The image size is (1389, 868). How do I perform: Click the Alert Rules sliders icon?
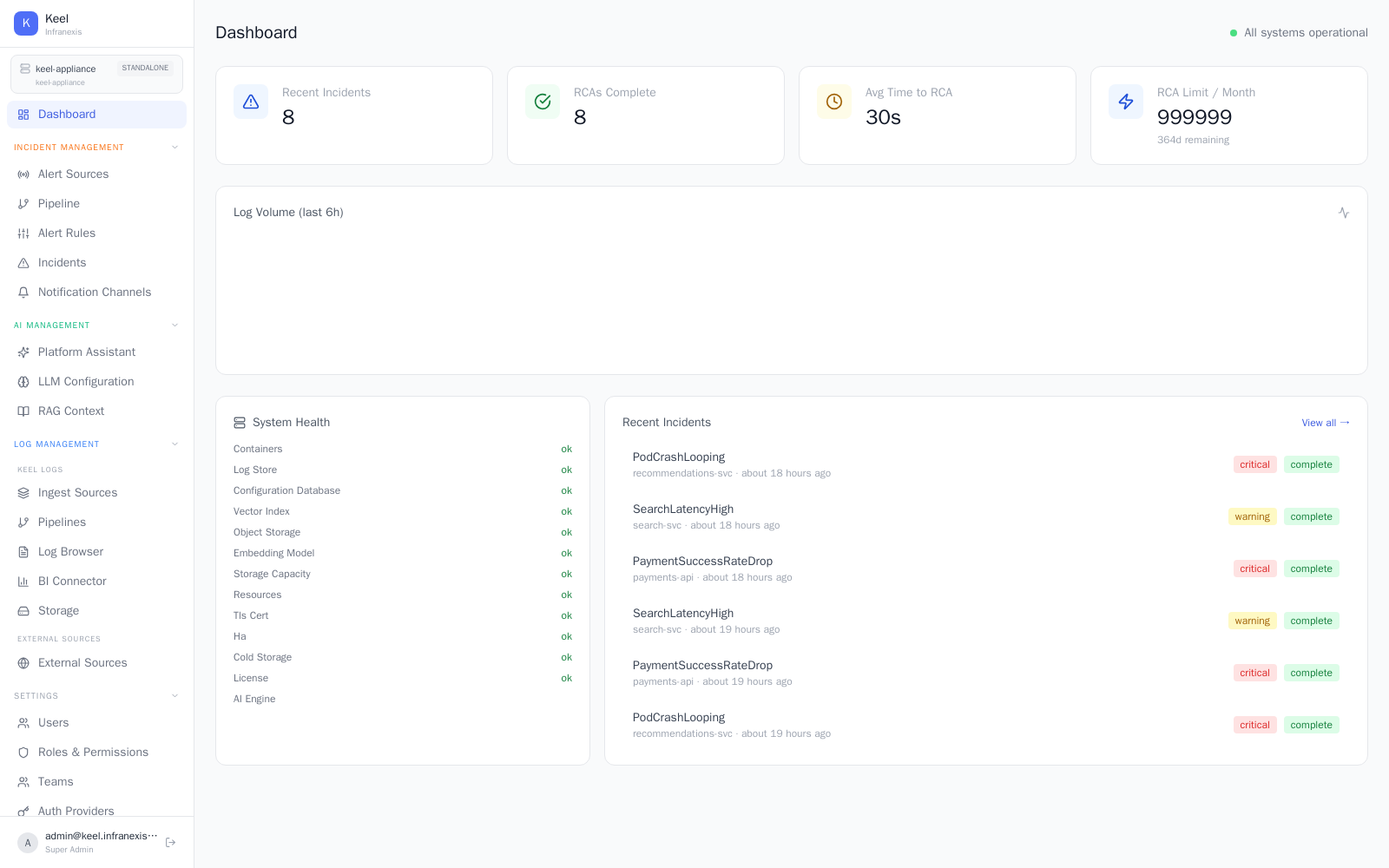[23, 233]
